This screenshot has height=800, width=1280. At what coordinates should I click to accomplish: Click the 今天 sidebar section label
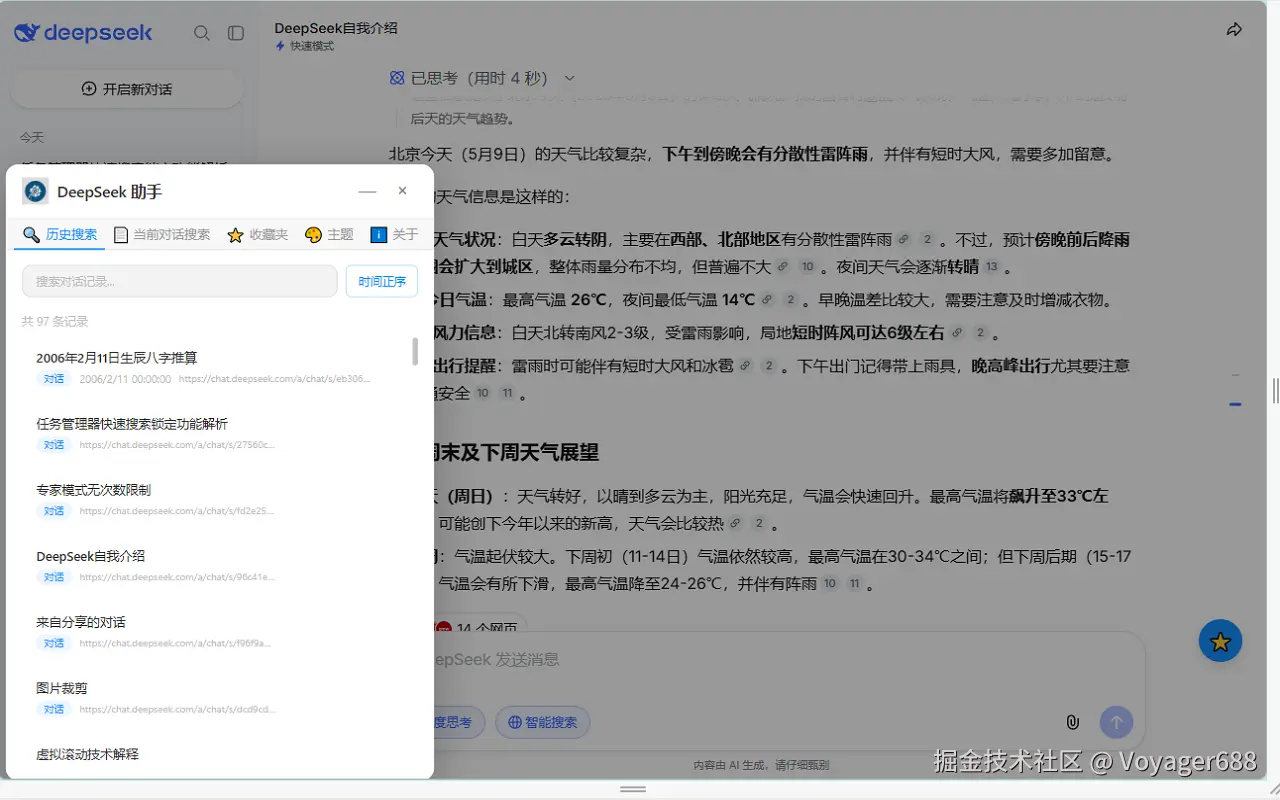click(32, 138)
